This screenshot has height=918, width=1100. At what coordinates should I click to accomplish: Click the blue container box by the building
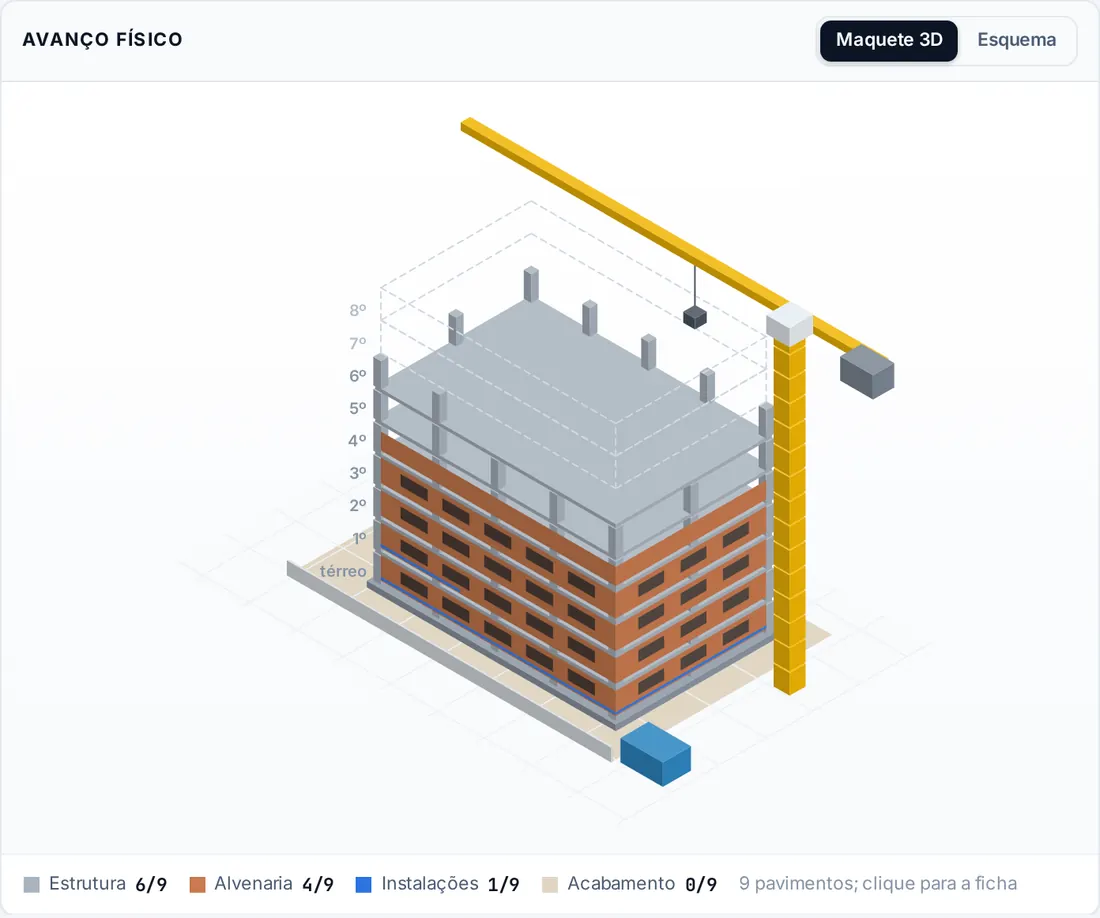tap(656, 755)
